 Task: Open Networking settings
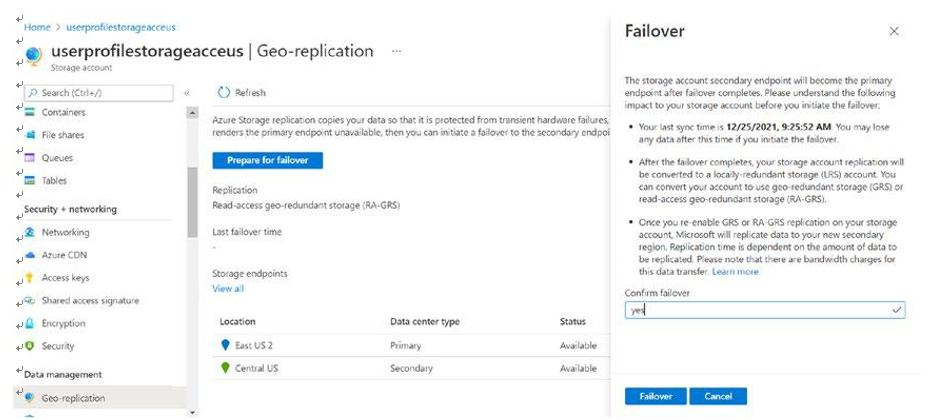[65, 232]
